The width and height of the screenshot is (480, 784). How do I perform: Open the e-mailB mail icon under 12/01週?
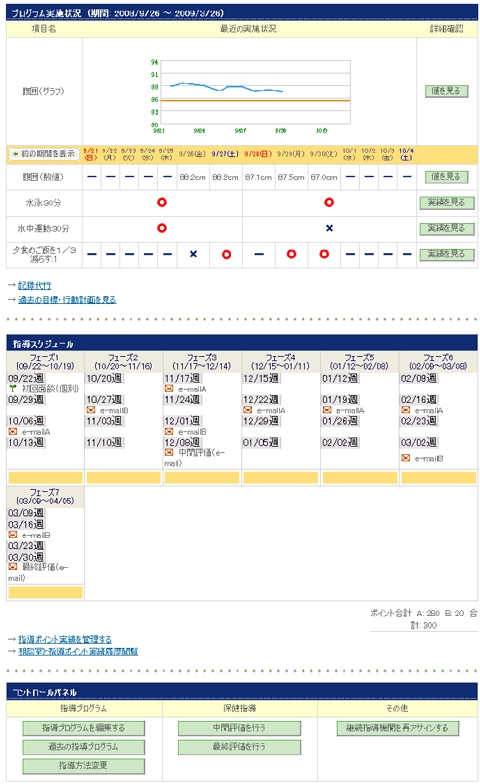pos(169,432)
